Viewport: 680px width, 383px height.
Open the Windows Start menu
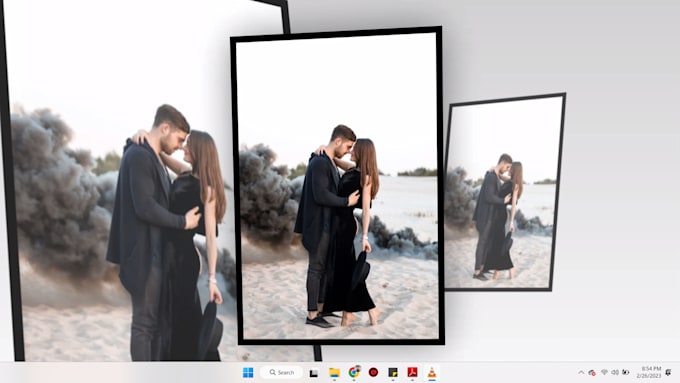[x=248, y=373]
